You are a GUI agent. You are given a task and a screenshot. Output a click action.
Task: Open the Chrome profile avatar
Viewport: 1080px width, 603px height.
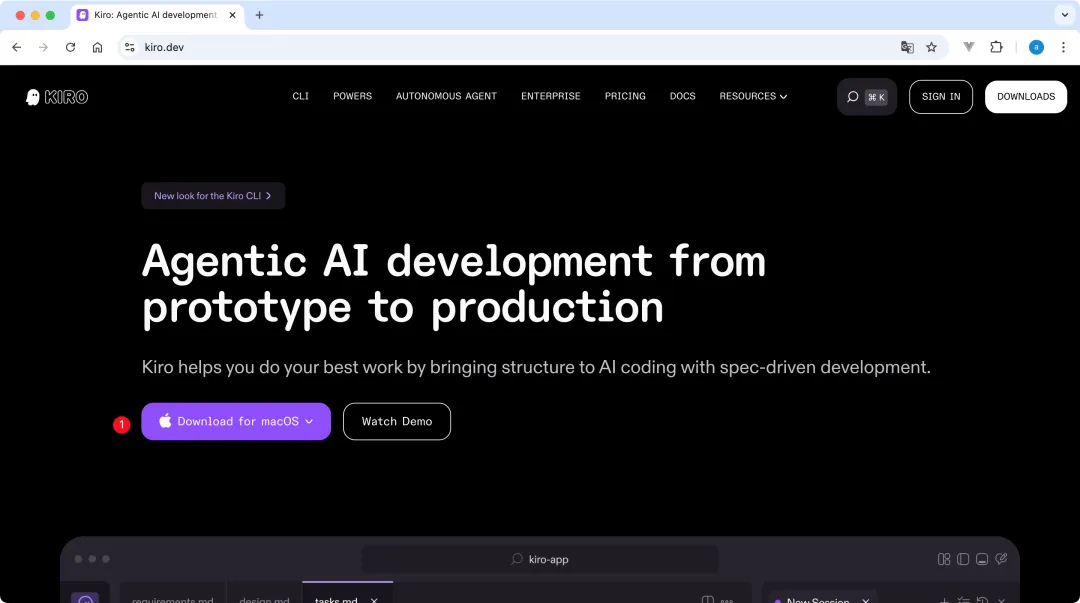point(1036,47)
